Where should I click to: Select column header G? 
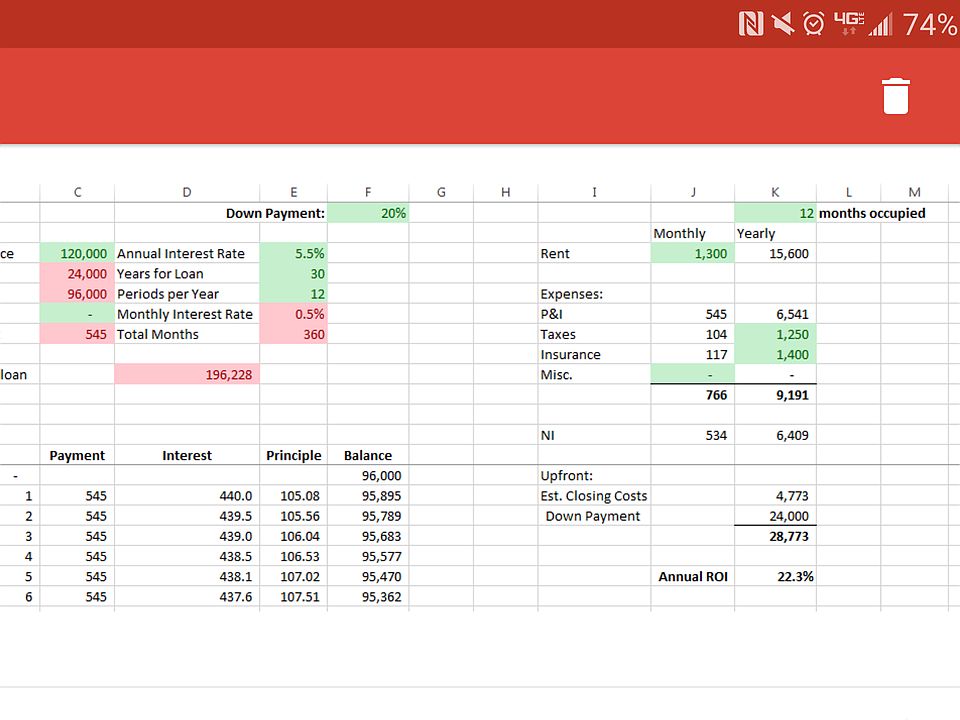pos(441,192)
